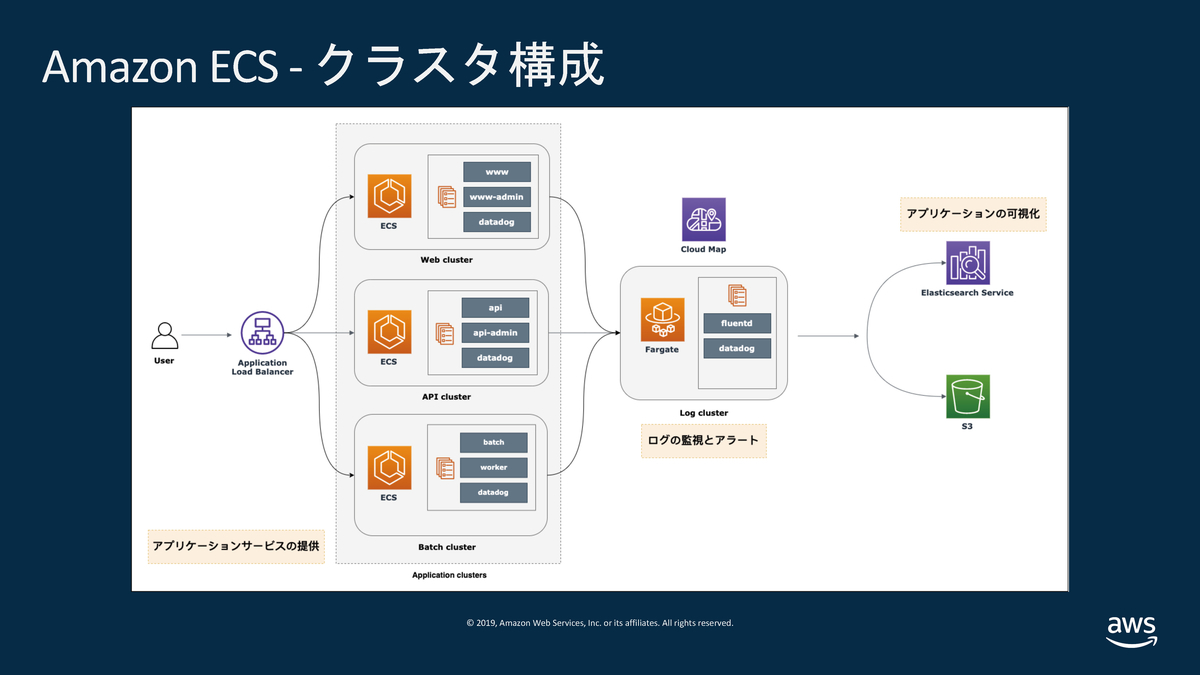Select the api-admin container box
The height and width of the screenshot is (675, 1200).
[x=494, y=332]
